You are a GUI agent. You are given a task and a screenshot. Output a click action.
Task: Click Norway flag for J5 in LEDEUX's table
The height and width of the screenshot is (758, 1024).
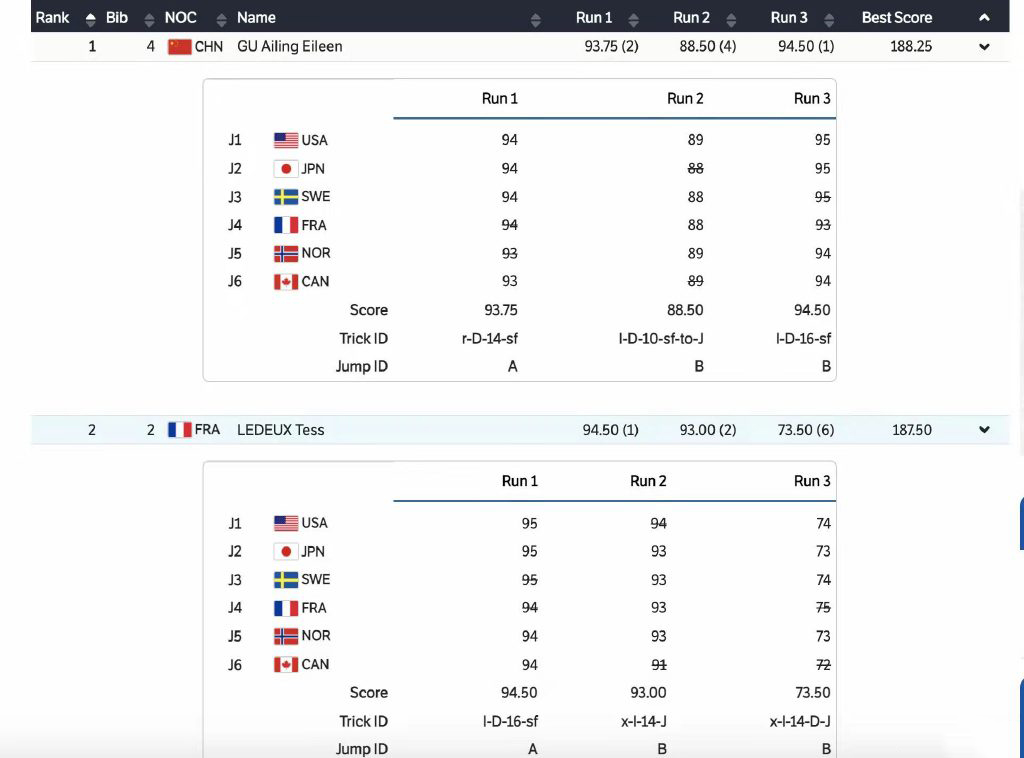pos(286,636)
